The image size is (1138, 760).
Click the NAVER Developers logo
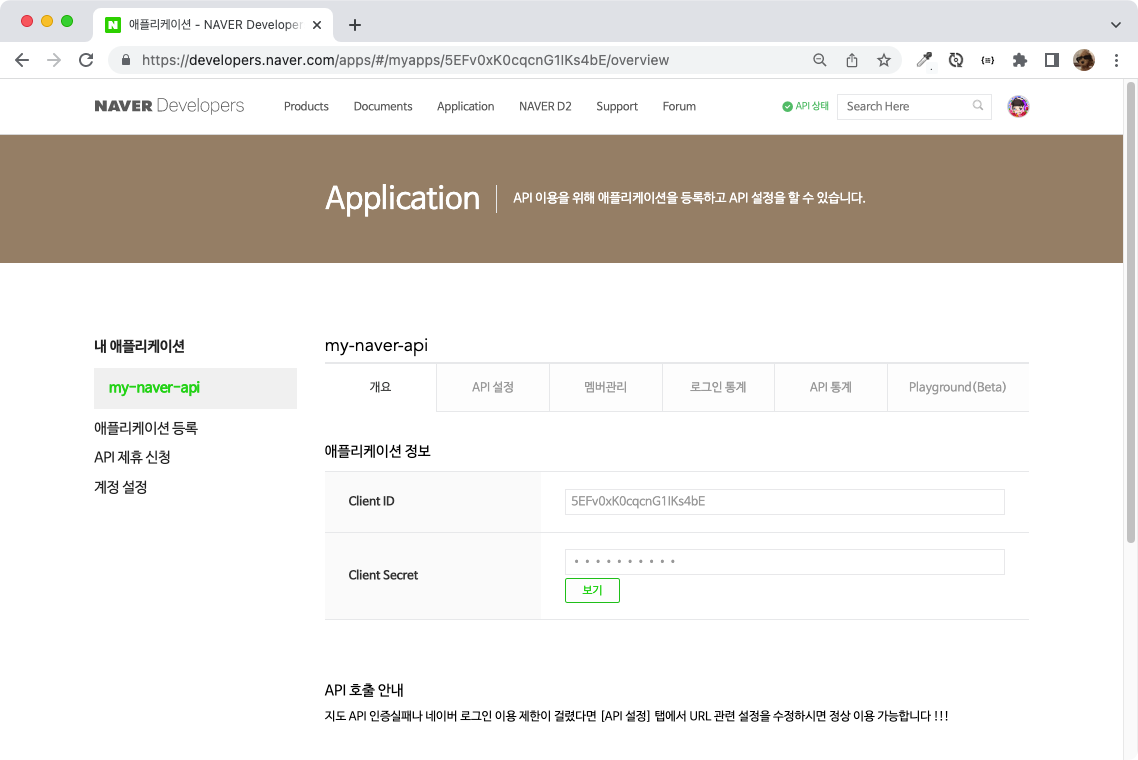[168, 105]
